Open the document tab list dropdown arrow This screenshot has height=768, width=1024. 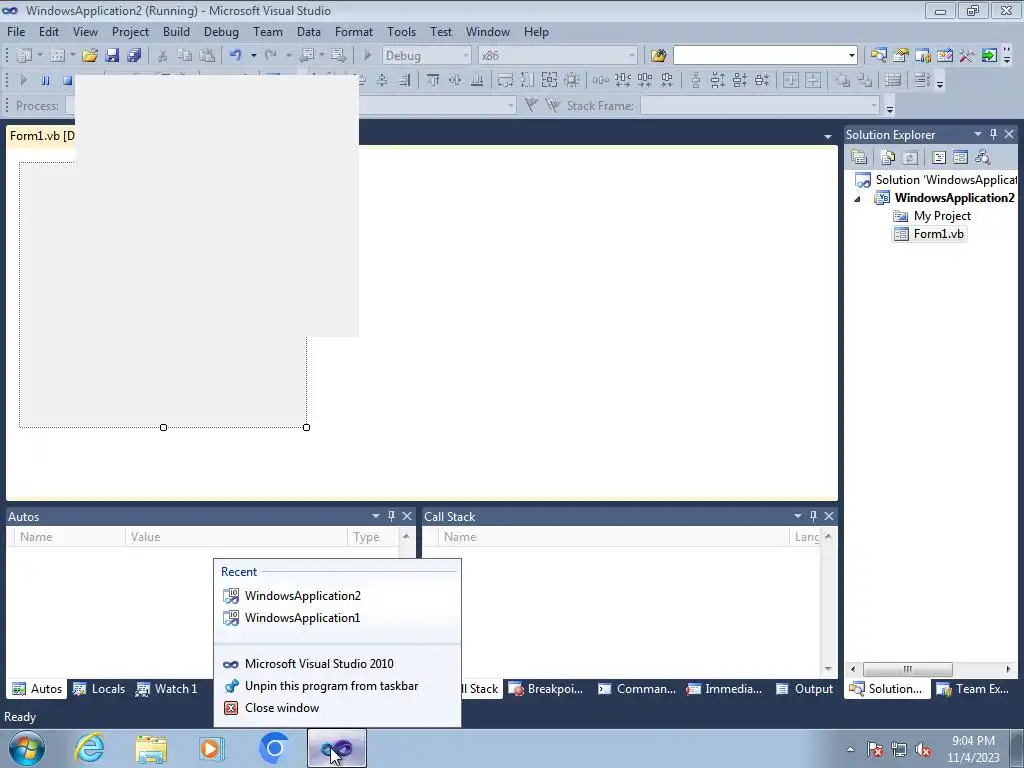(827, 136)
